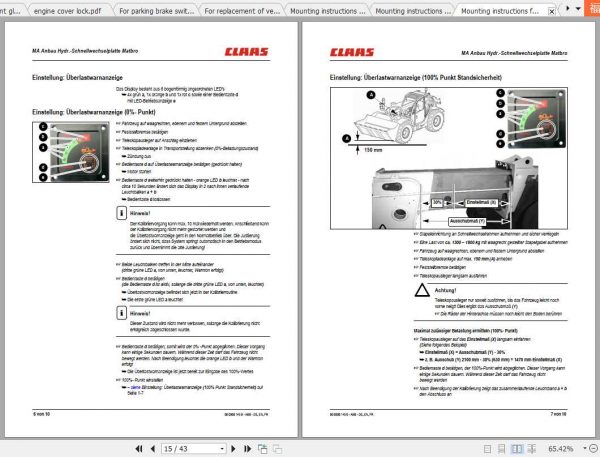Click 'Maximal zulässiger Belastung ermitteln (100%- Punkt)' heading

point(465,330)
